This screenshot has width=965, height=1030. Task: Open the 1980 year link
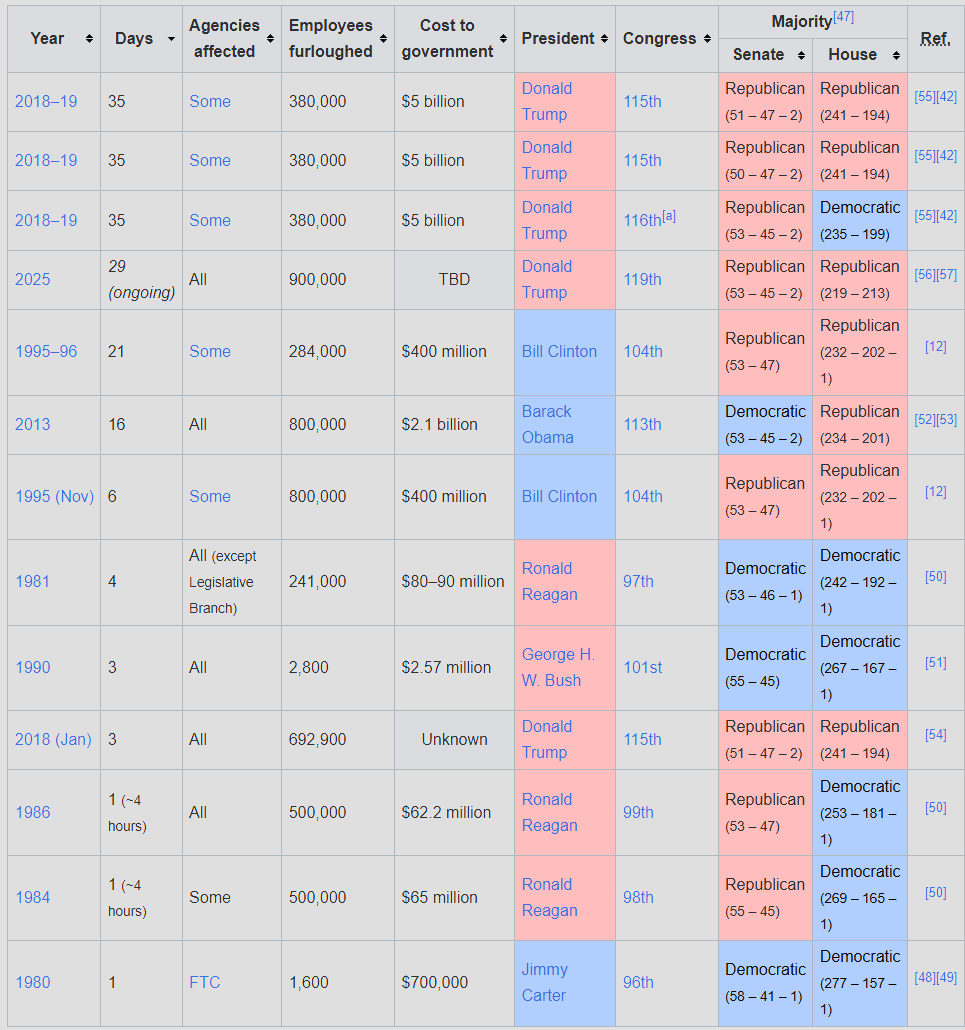33,983
